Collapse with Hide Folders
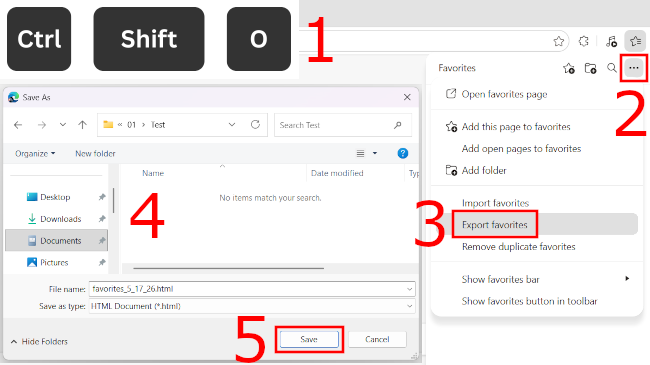The width and height of the screenshot is (650, 365). coord(39,342)
